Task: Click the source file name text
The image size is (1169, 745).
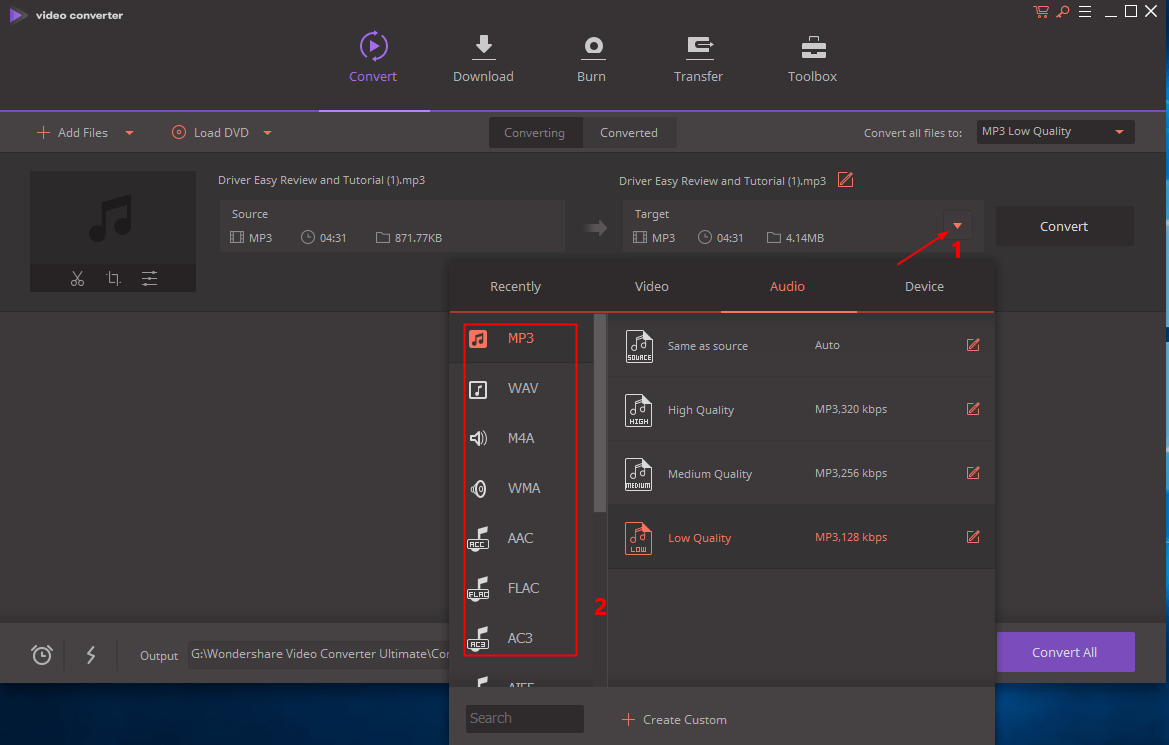Action: [321, 180]
